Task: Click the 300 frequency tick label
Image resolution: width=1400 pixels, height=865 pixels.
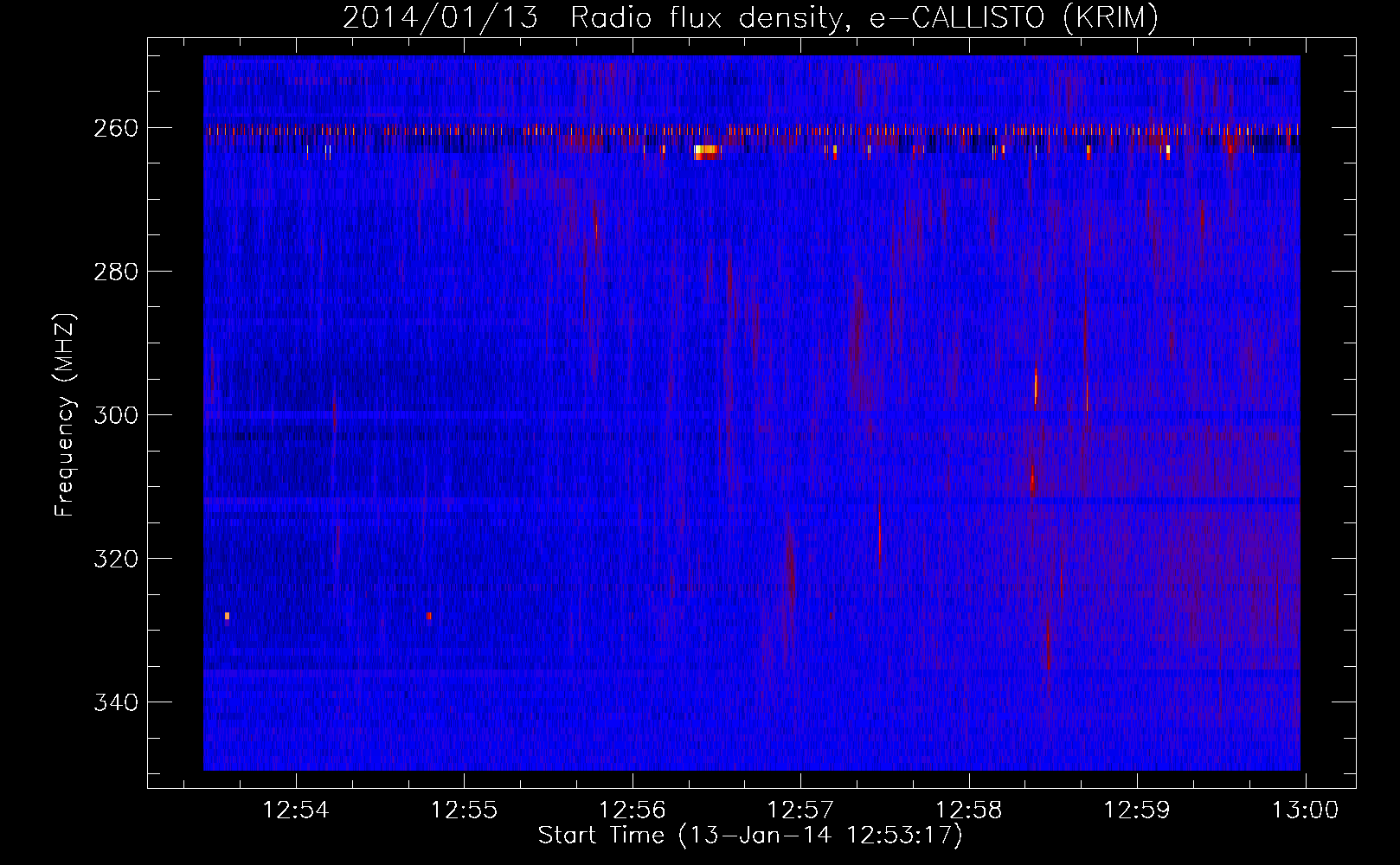Action: (115, 415)
